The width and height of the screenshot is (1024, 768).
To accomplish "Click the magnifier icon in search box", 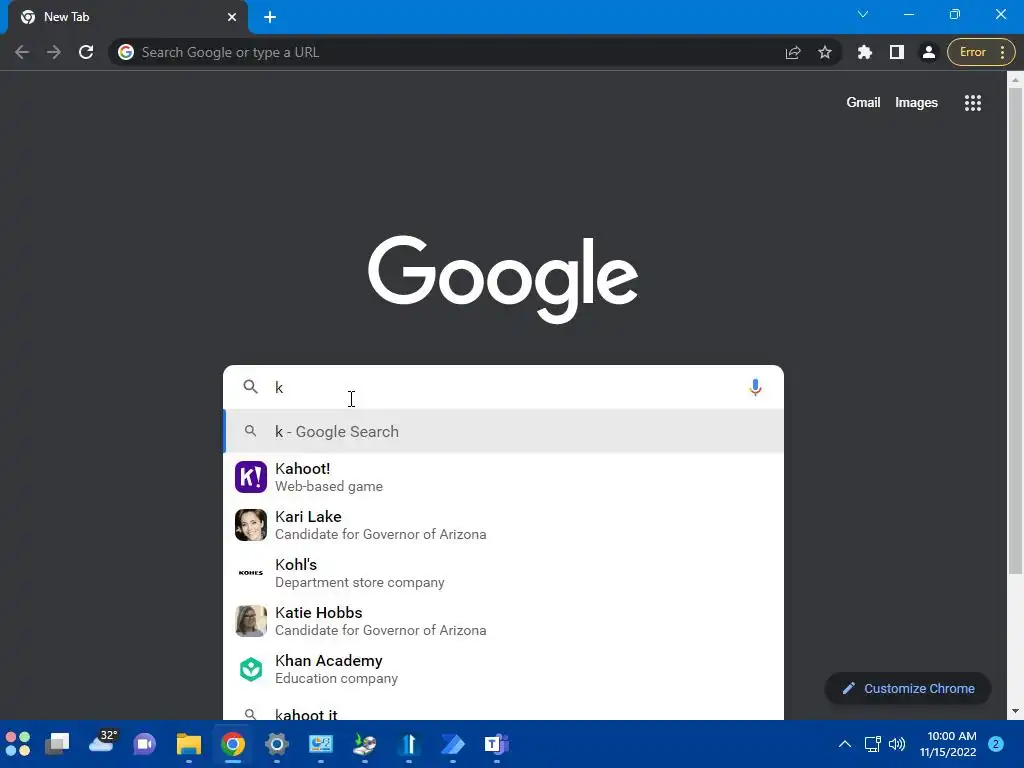I will [x=250, y=387].
